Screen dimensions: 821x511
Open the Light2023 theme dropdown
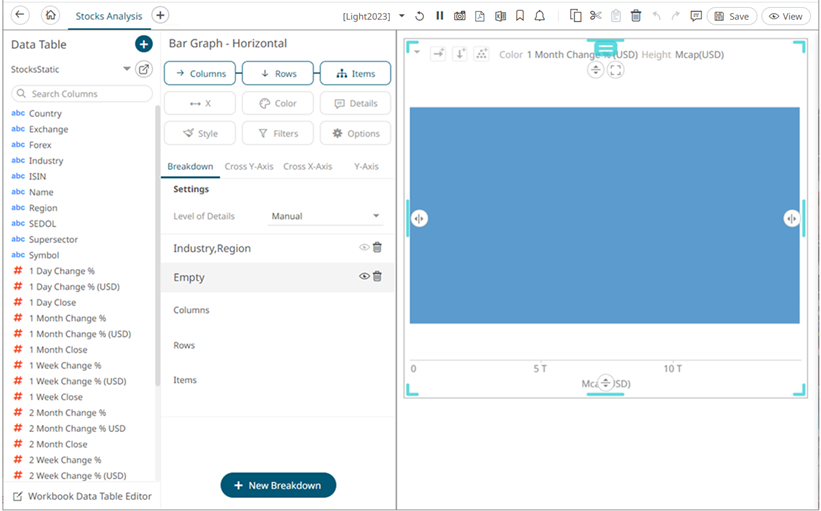point(402,16)
